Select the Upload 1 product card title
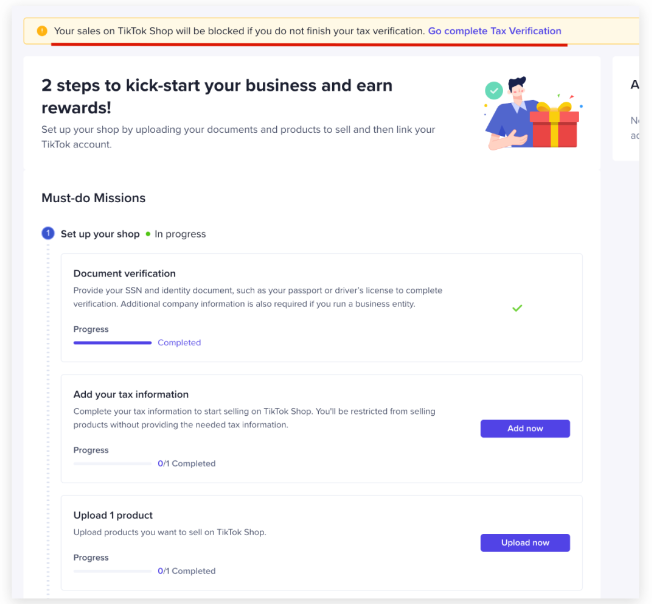The width and height of the screenshot is (652, 604). [x=113, y=515]
